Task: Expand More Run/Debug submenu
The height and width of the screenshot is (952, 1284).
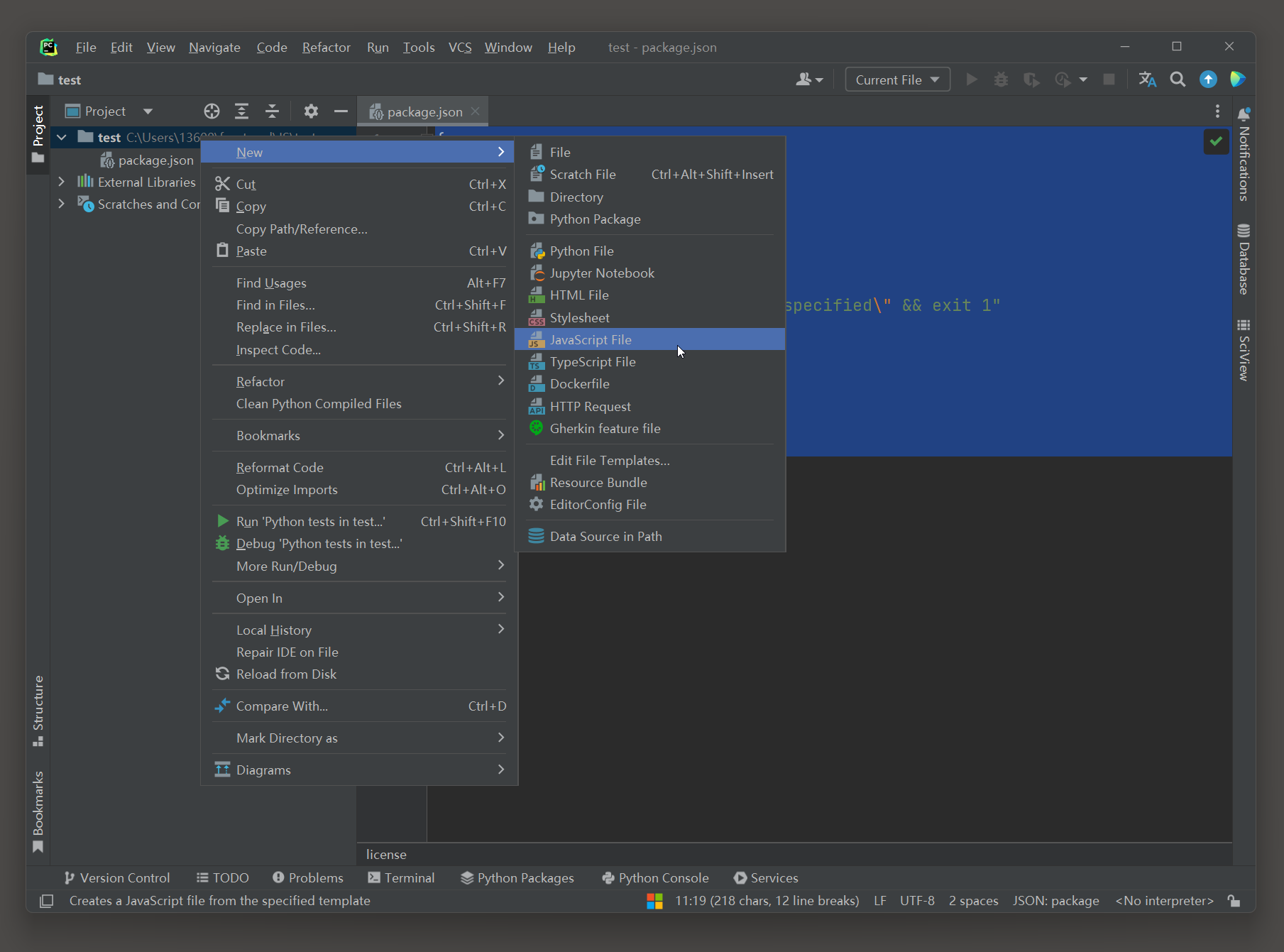Action: click(x=359, y=566)
